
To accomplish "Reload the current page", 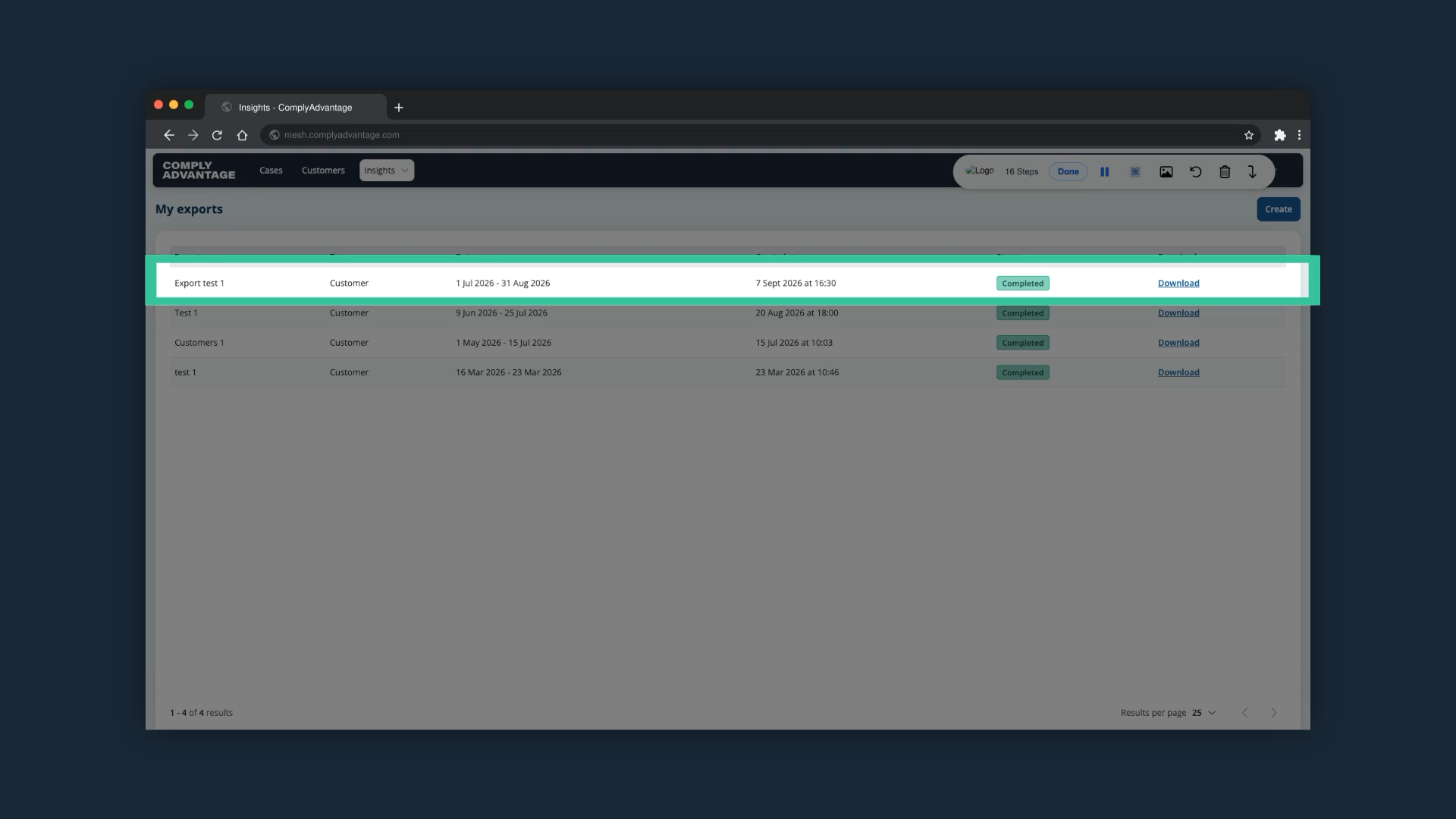I will click(217, 135).
